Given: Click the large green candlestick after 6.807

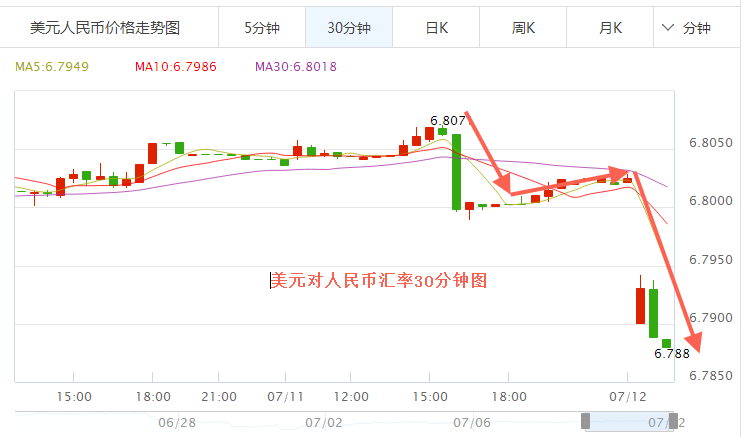Looking at the screenshot, I should pos(456,172).
